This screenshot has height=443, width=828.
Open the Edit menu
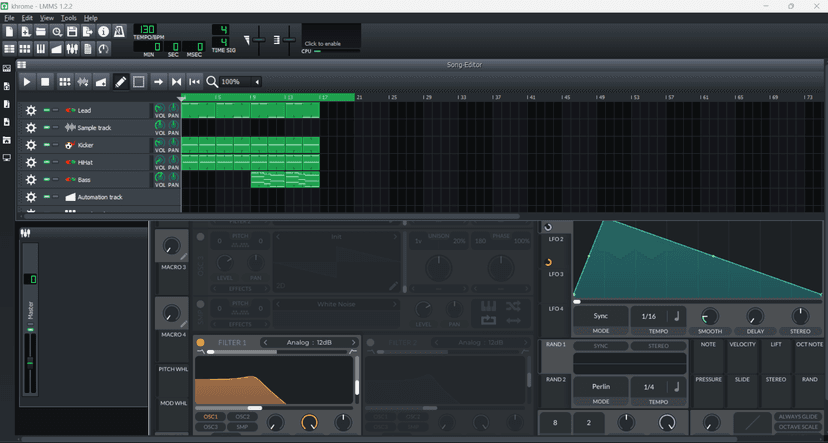tap(27, 18)
